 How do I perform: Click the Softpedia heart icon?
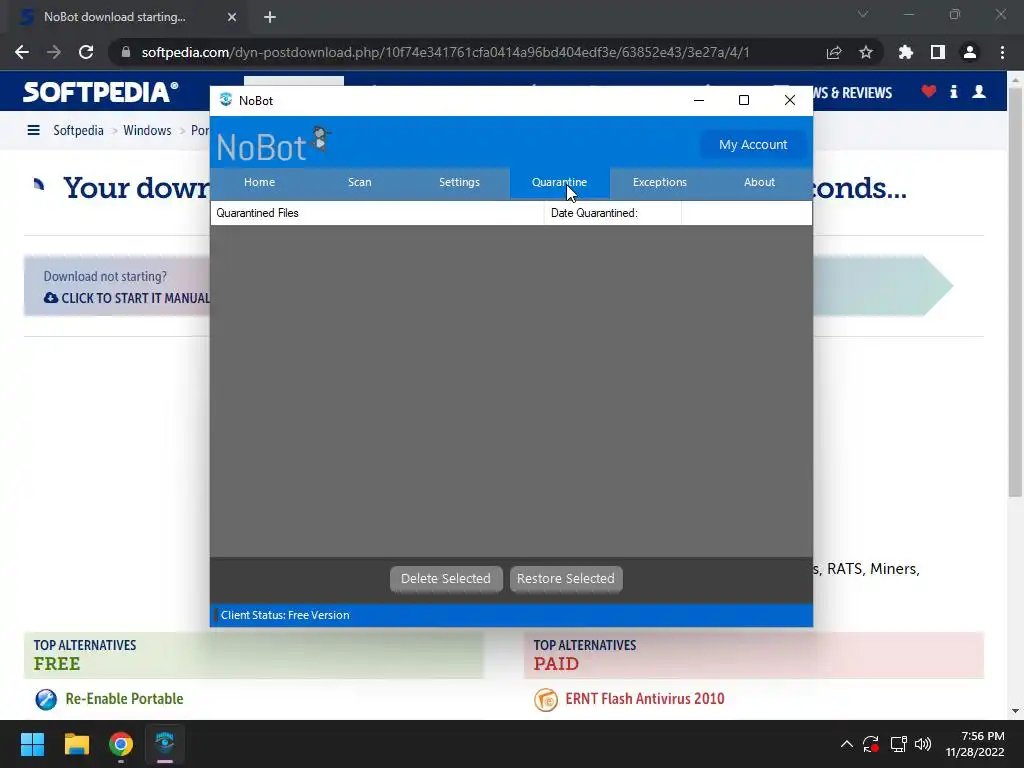(x=929, y=91)
